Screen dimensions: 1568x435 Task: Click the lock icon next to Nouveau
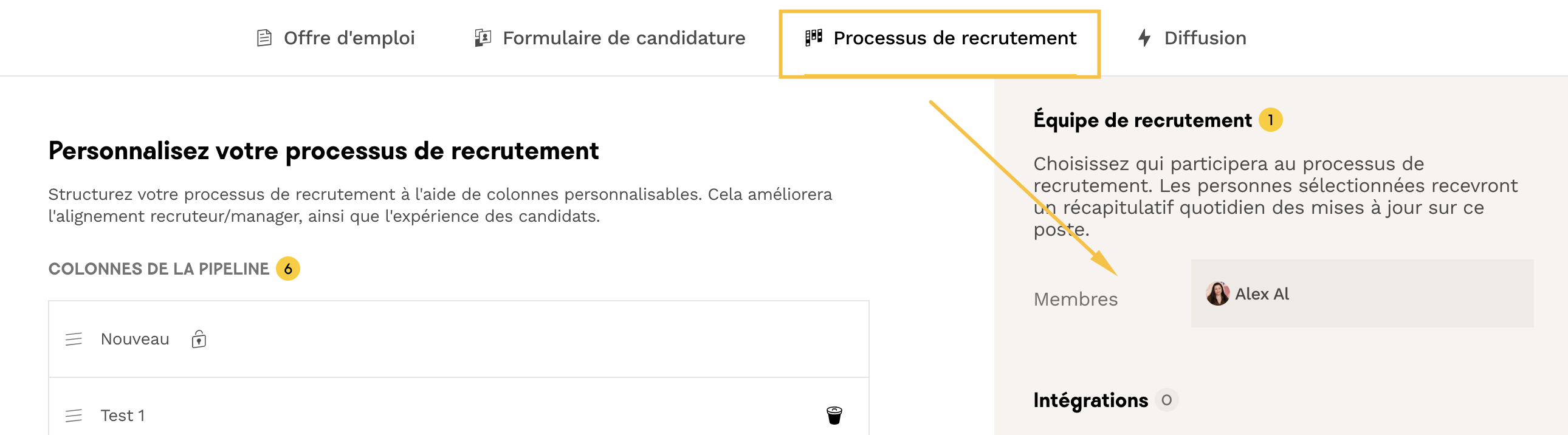point(199,339)
